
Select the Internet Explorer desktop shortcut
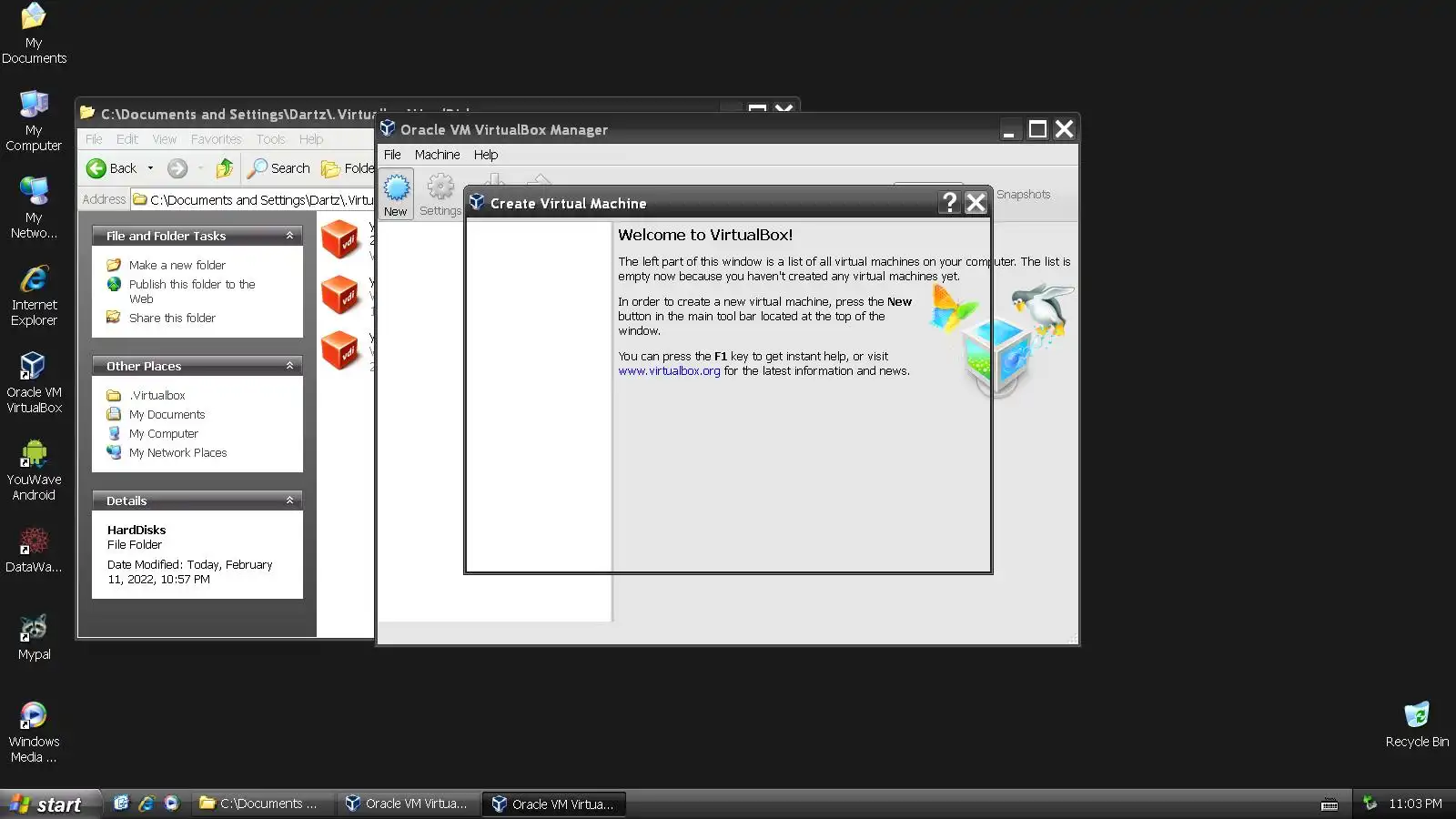pyautogui.click(x=34, y=296)
